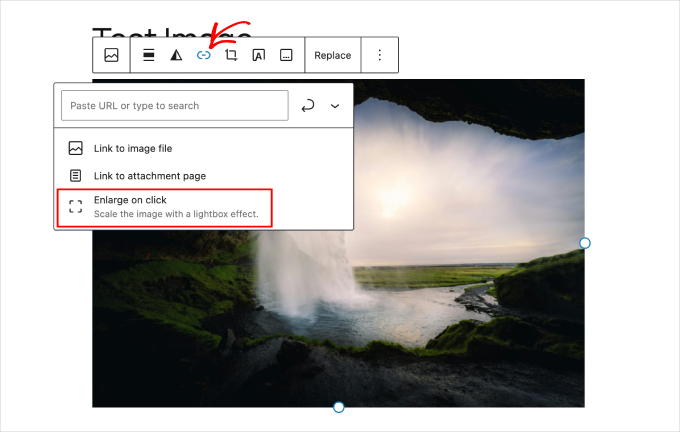Add text over image icon

pyautogui.click(x=258, y=56)
